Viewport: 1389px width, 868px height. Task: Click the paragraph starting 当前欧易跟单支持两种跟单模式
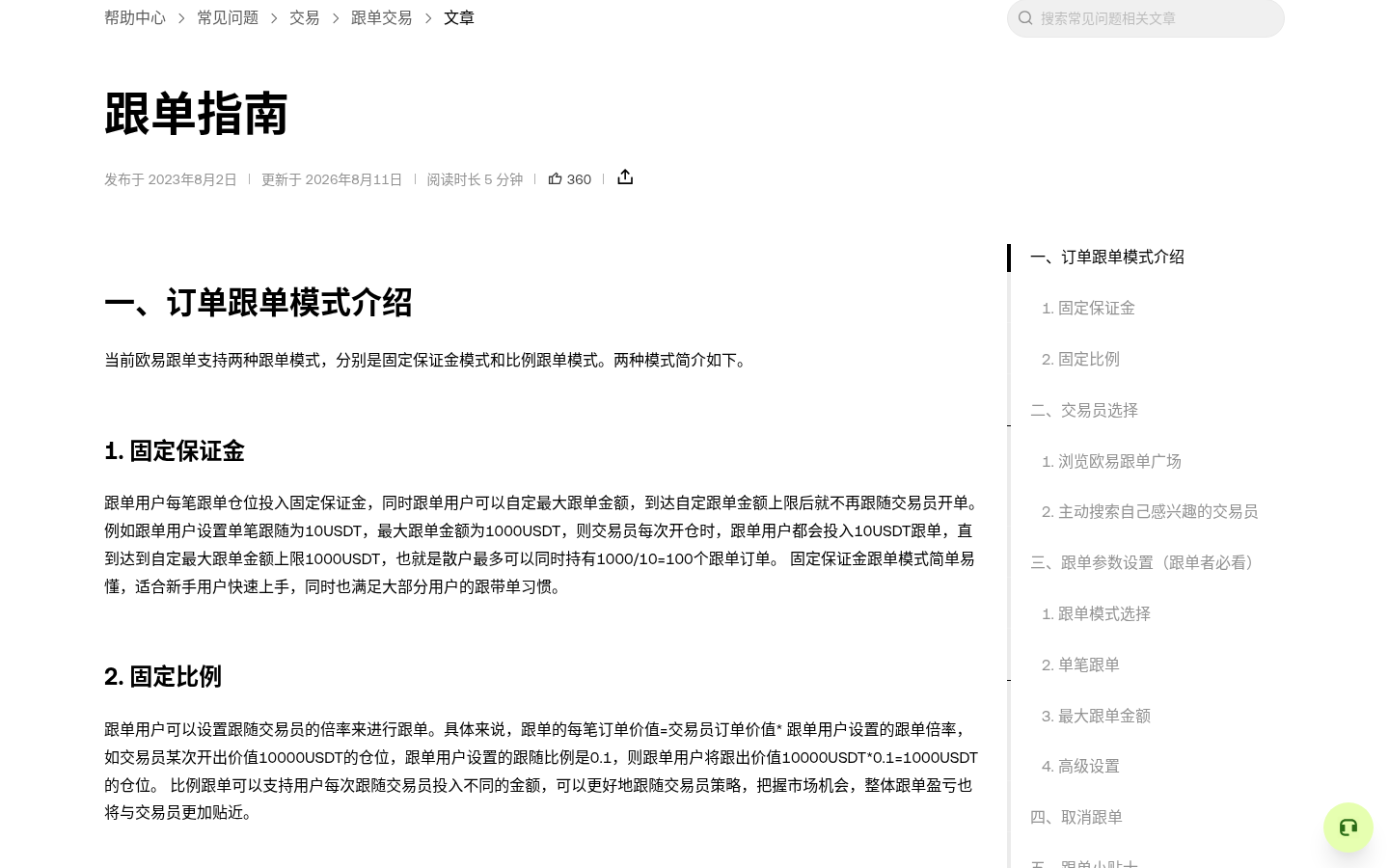pos(428,360)
